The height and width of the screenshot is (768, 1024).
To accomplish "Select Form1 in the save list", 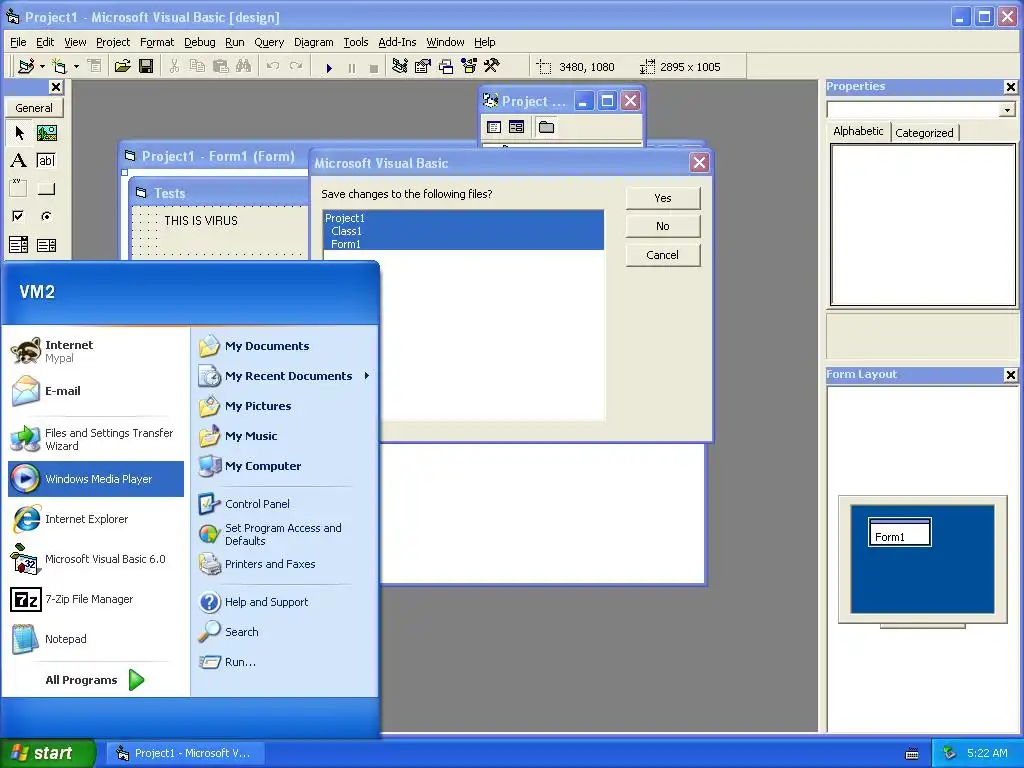I will point(464,244).
